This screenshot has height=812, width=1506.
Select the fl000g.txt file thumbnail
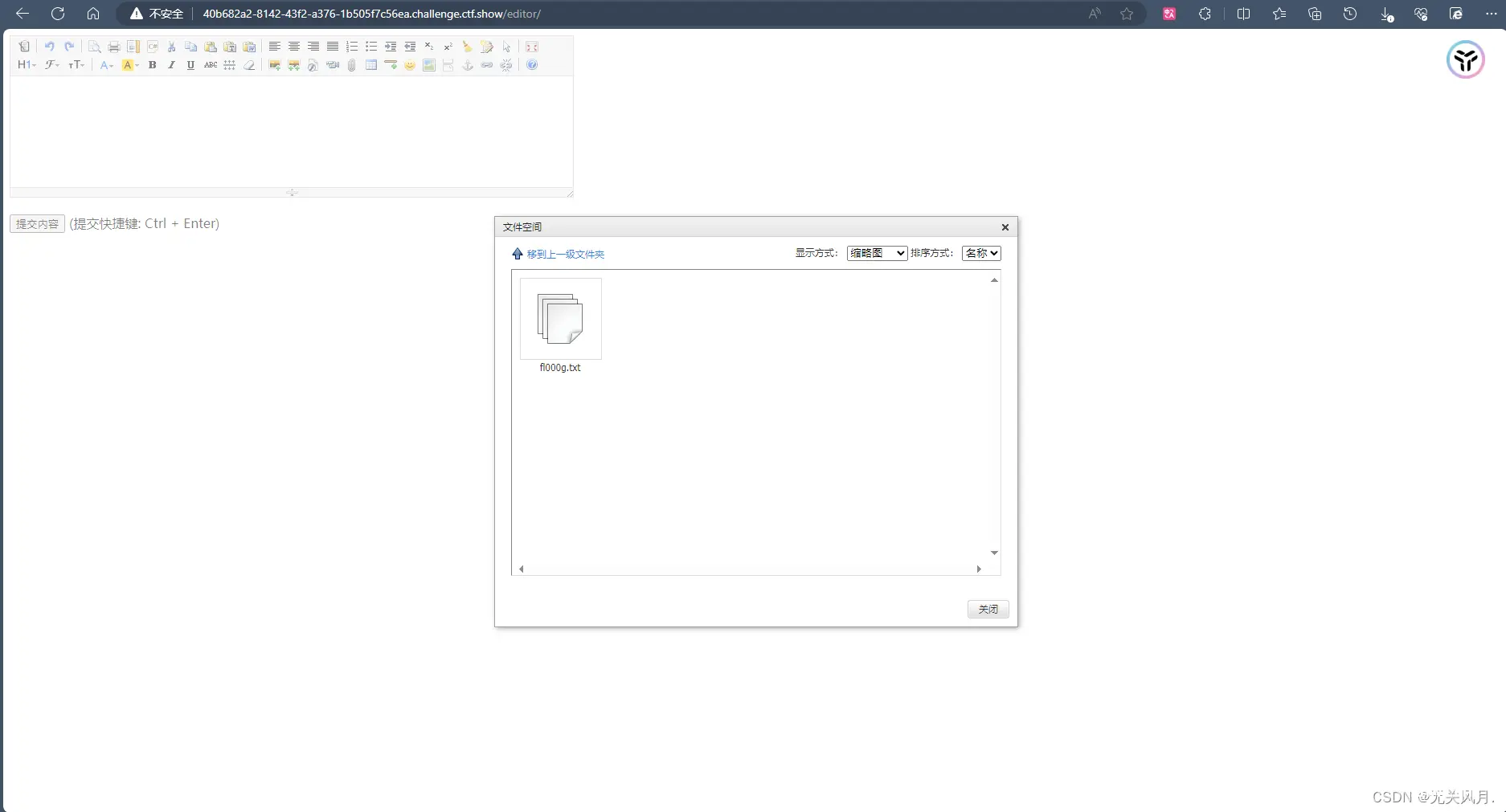click(x=560, y=318)
